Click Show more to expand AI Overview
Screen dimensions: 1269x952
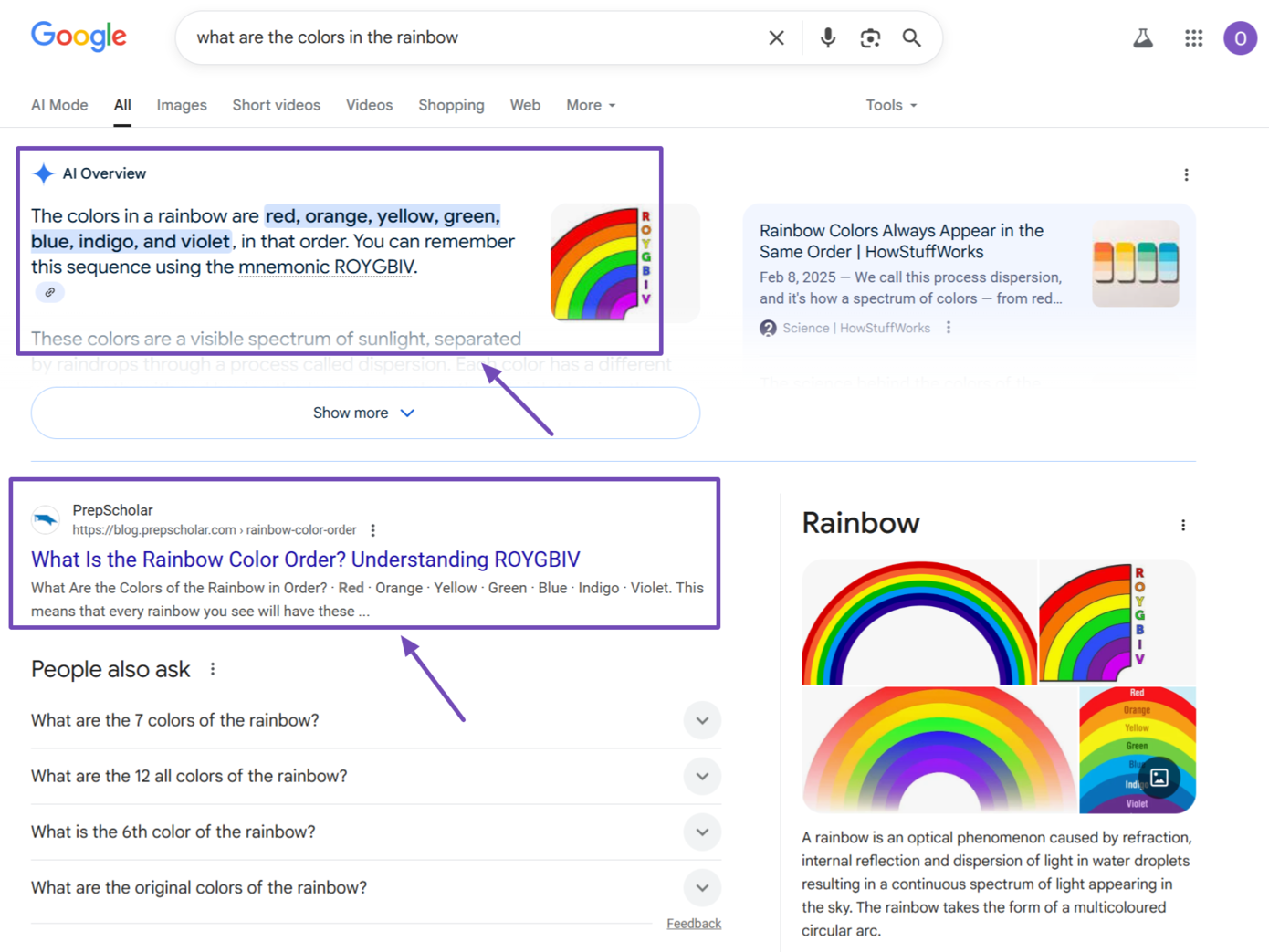coord(365,413)
